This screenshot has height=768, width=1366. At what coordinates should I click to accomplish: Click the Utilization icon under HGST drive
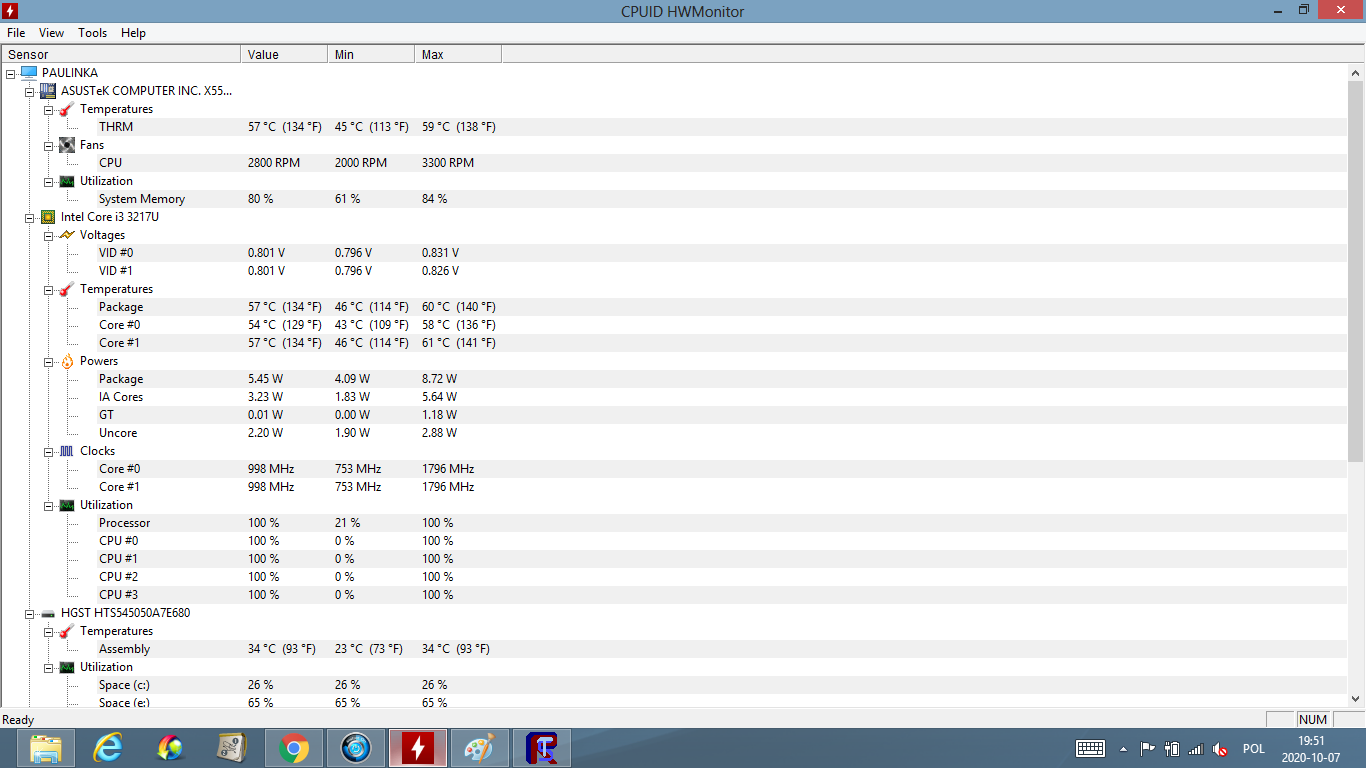tap(66, 667)
